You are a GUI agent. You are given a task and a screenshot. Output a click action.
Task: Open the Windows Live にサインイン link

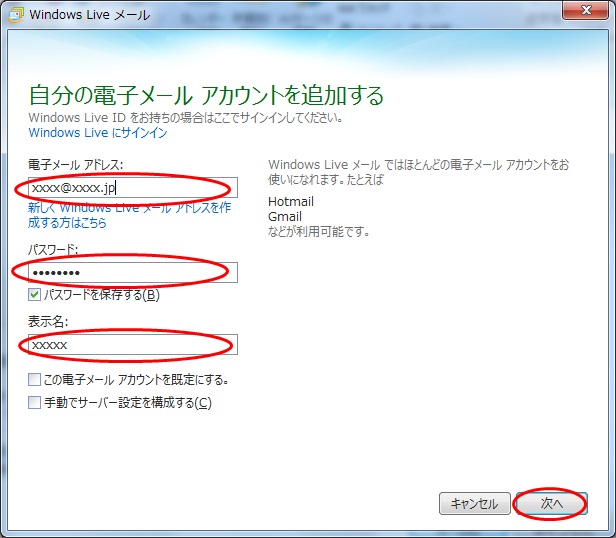click(x=98, y=133)
